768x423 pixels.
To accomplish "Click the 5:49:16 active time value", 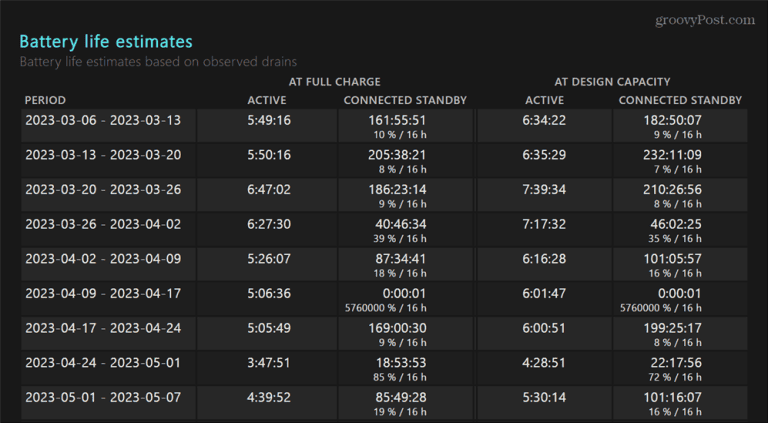I will (269, 120).
